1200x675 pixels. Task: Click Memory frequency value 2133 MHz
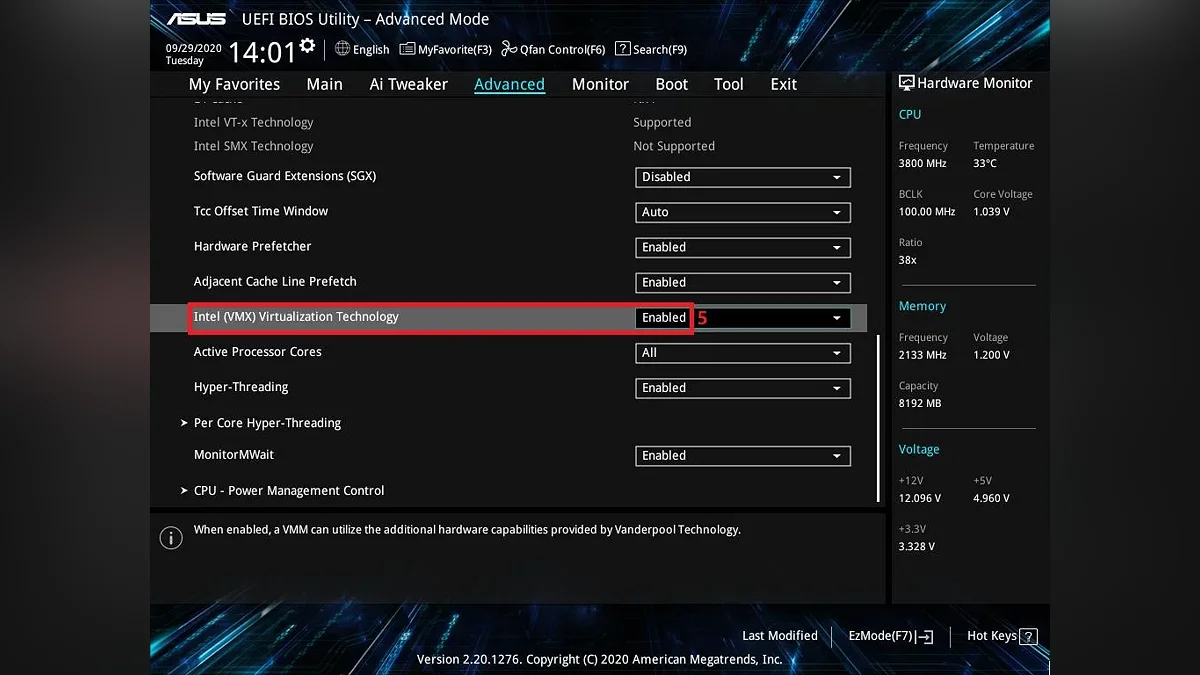click(x=922, y=356)
